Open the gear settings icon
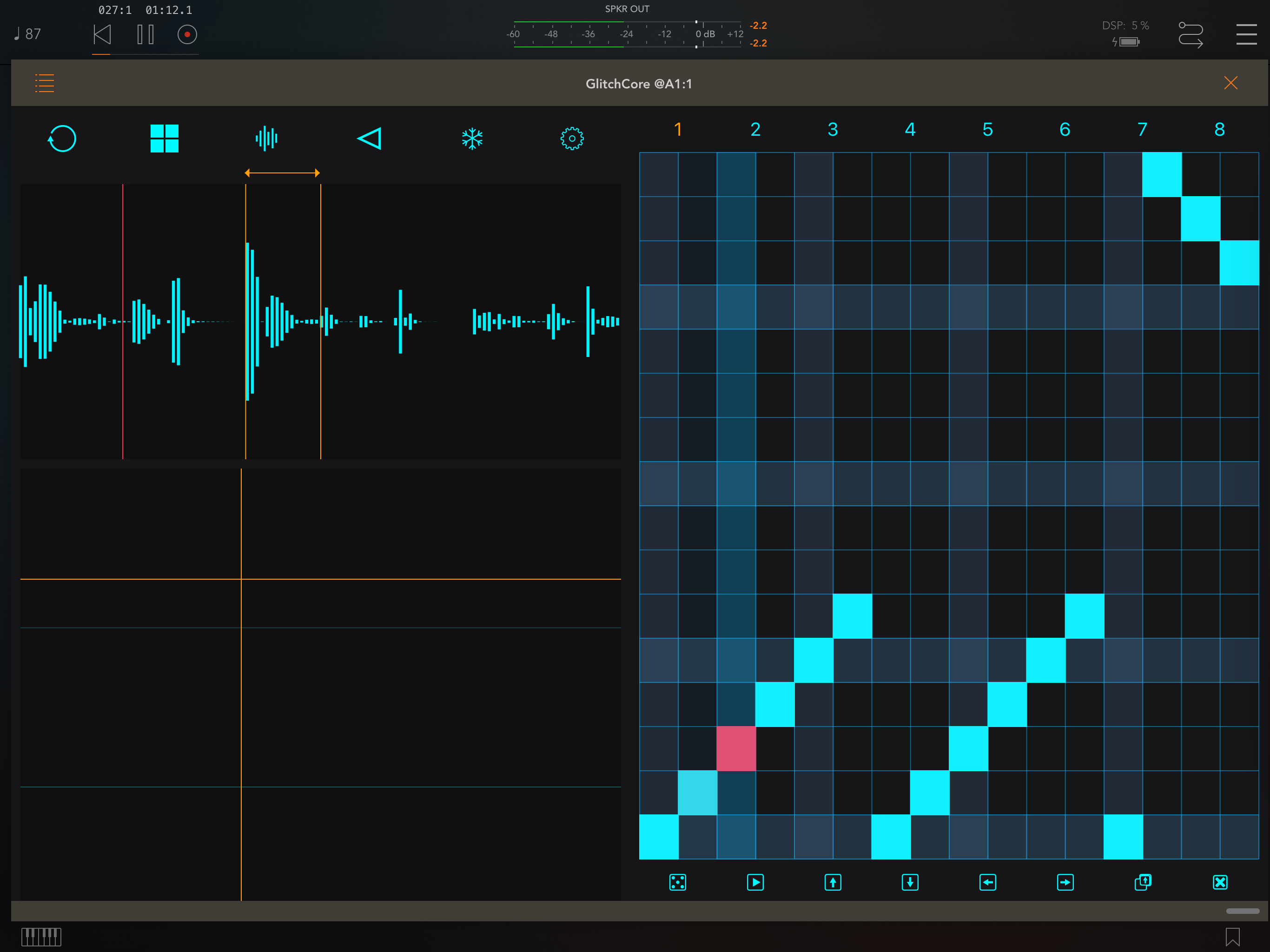 (572, 139)
